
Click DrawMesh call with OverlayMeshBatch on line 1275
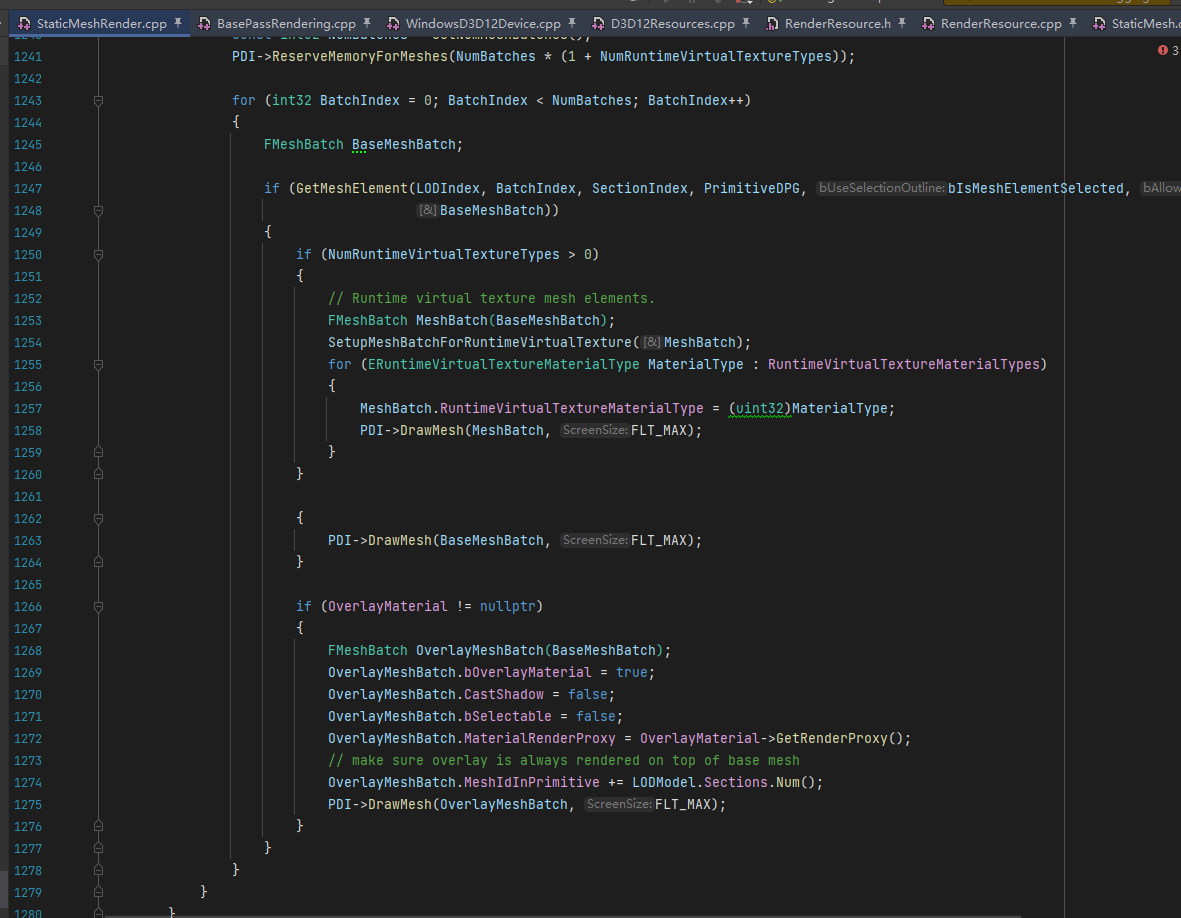399,804
